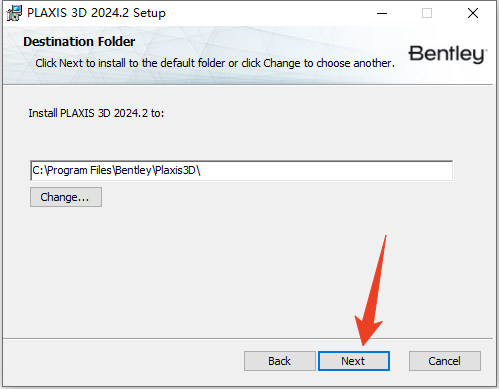Click the 'PLAXIS 3D 2024.2 Setup' title text
Screen dimensions: 499x389
point(96,13)
